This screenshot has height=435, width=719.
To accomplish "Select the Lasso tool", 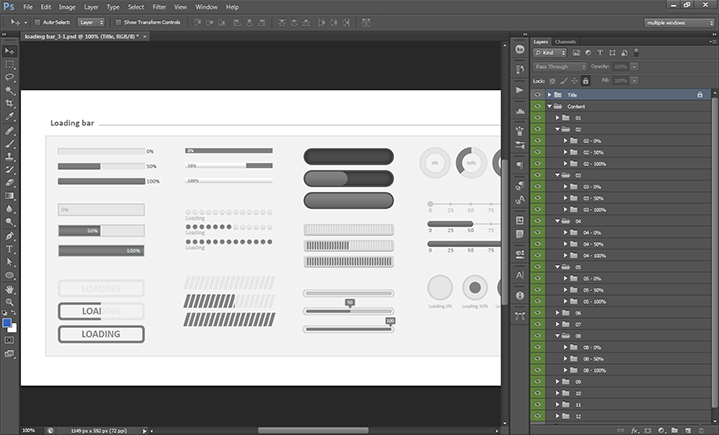I will coord(10,76).
